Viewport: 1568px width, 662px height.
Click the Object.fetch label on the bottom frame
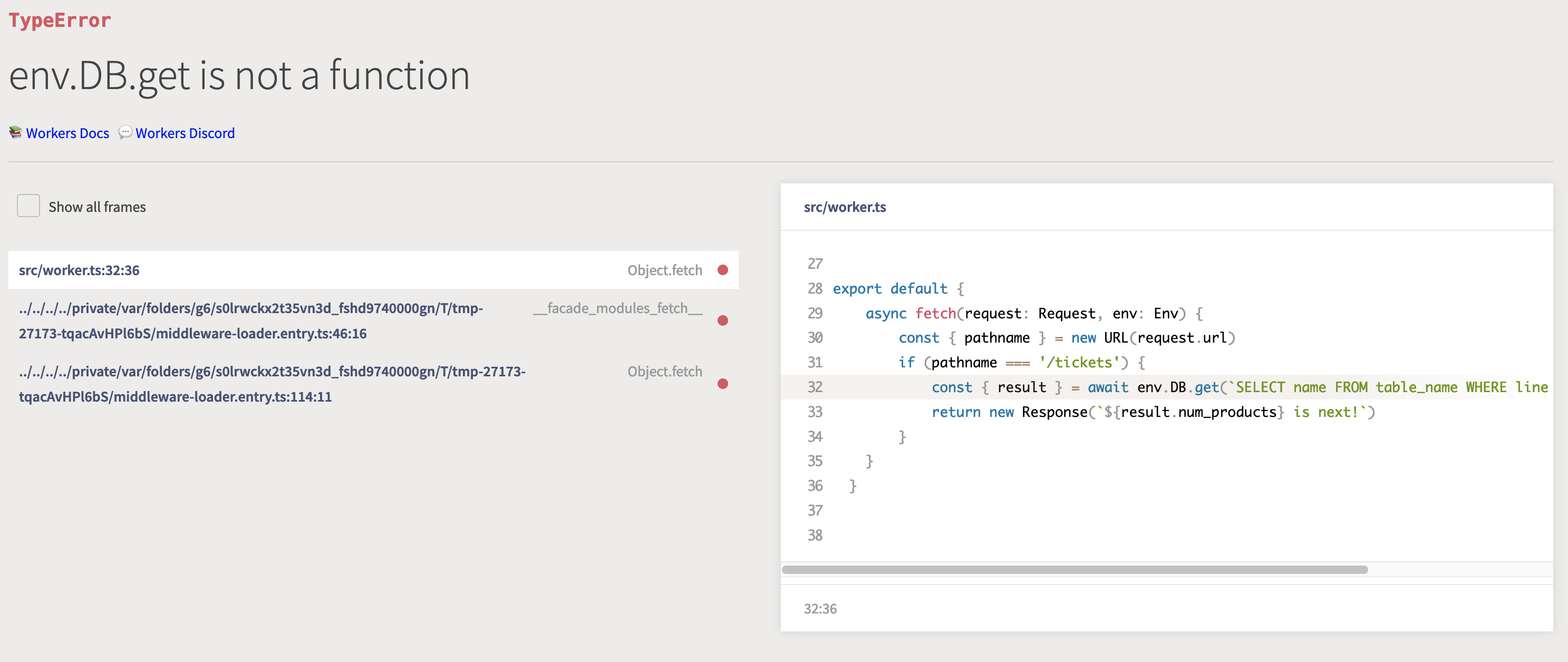click(665, 371)
